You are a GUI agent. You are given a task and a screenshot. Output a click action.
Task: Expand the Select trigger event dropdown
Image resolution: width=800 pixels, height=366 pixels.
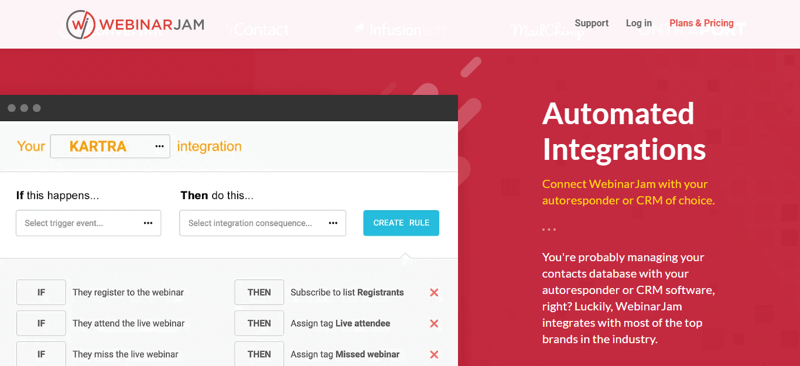tap(88, 223)
